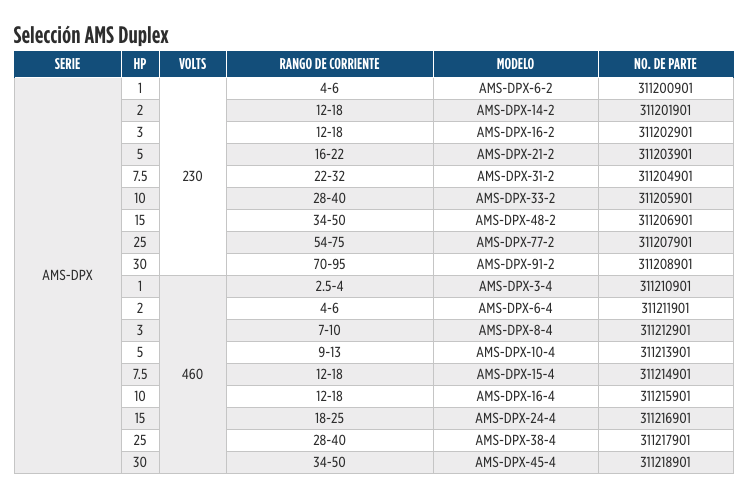This screenshot has height=492, width=745.
Task: Select current range 2.5-4
Action: point(329,287)
